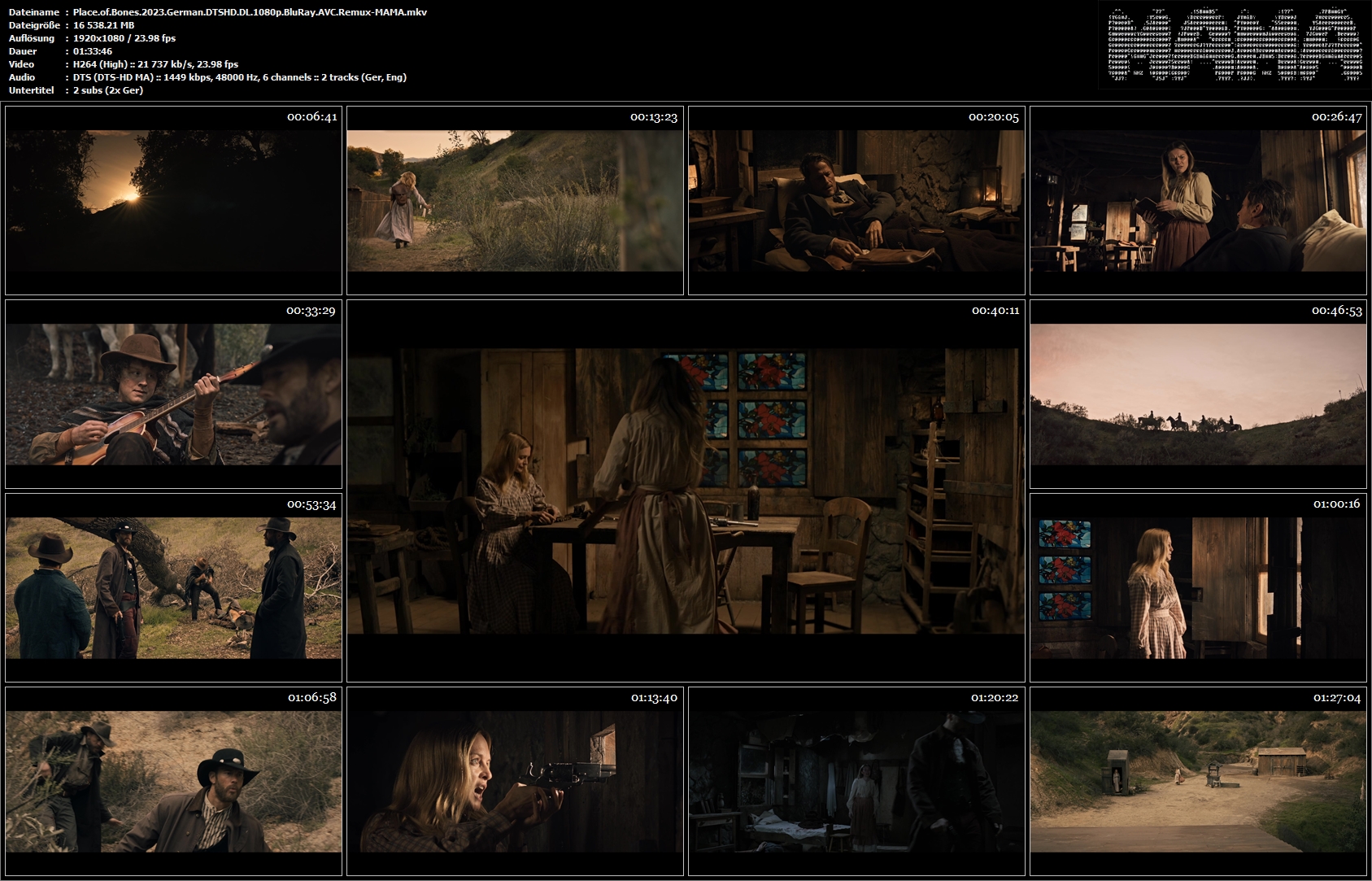
Task: Open the 00:33:29 guitar player thumbnail
Action: point(173,394)
